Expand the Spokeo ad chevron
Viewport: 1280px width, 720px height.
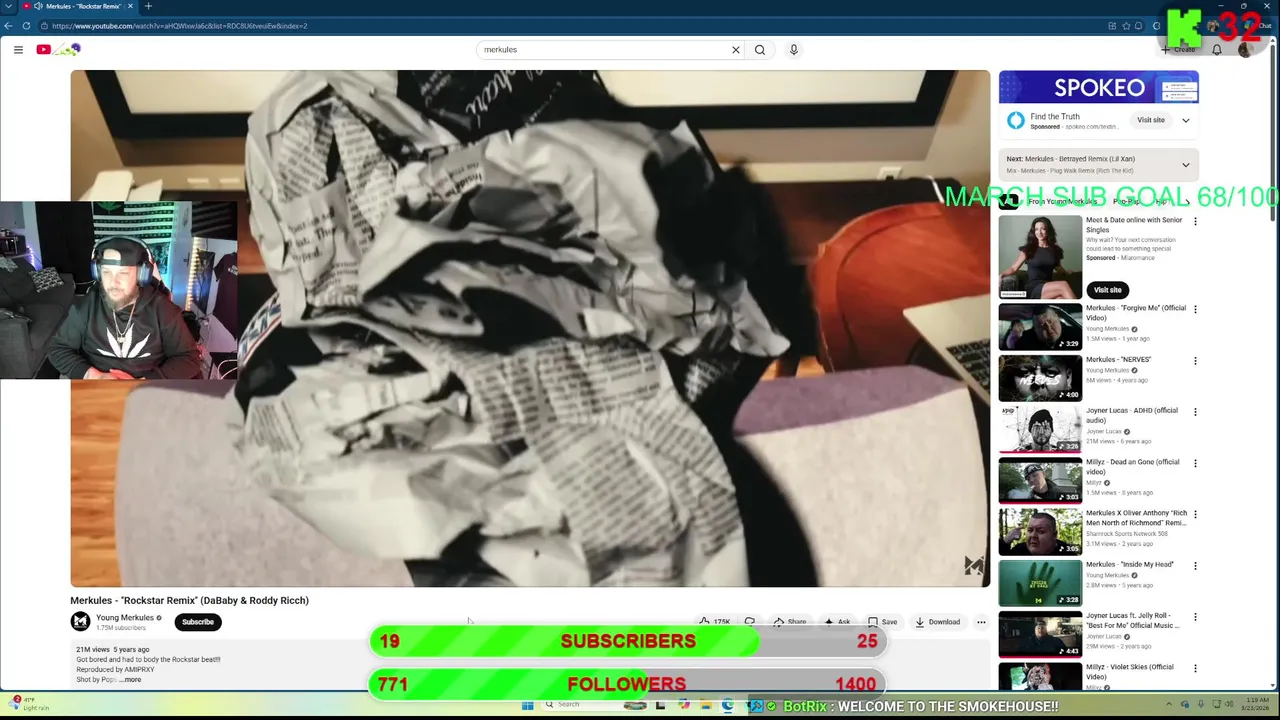pyautogui.click(x=1186, y=120)
